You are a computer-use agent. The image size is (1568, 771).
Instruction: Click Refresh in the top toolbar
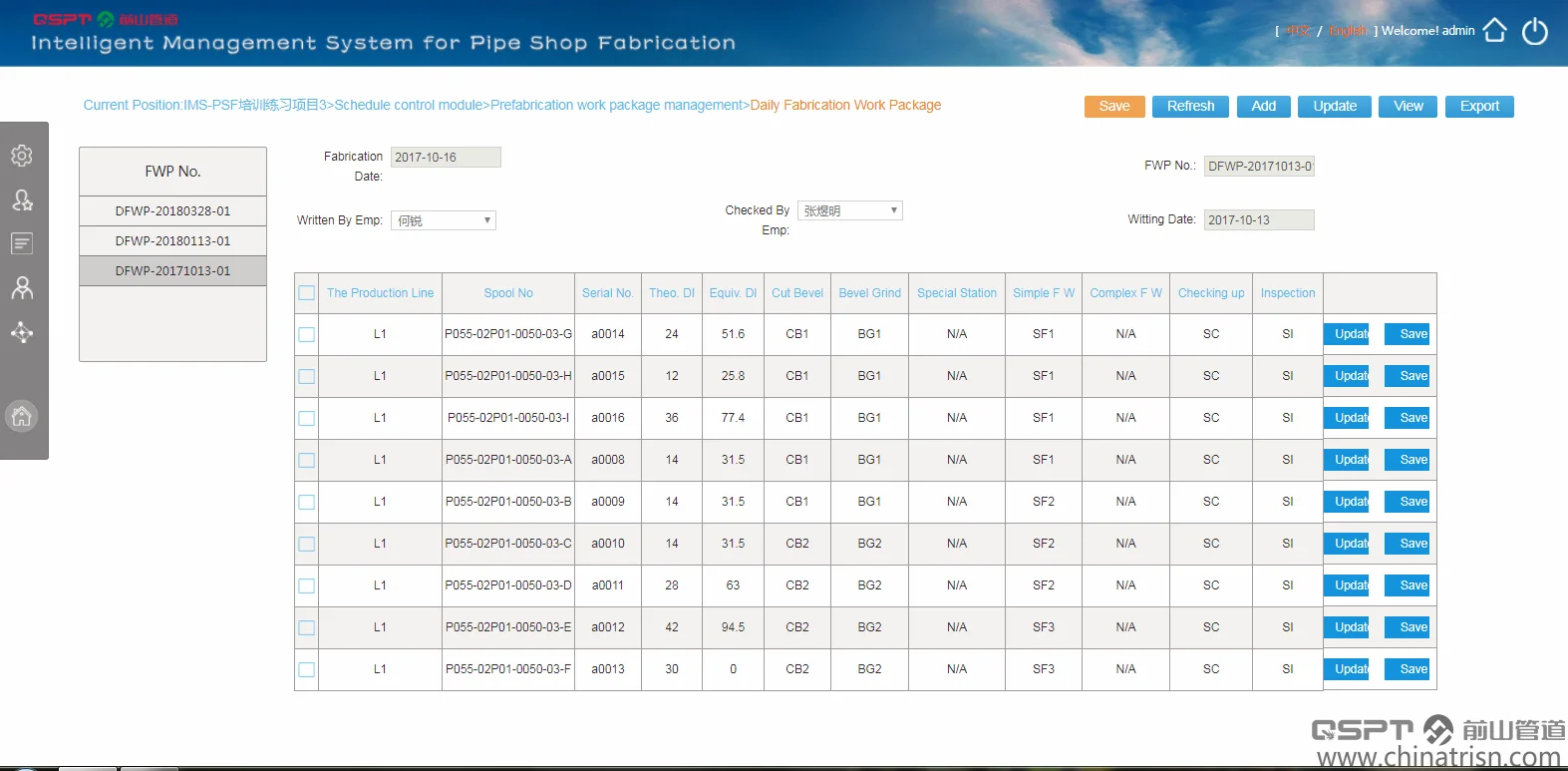coord(1190,107)
